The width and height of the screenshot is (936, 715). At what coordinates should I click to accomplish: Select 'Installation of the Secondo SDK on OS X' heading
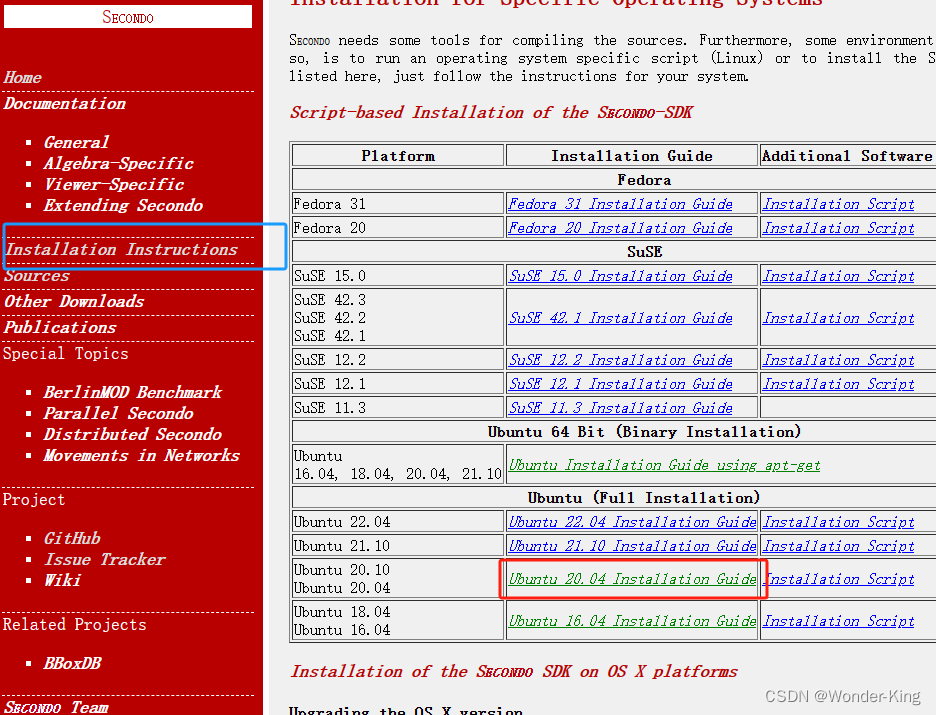[x=513, y=671]
